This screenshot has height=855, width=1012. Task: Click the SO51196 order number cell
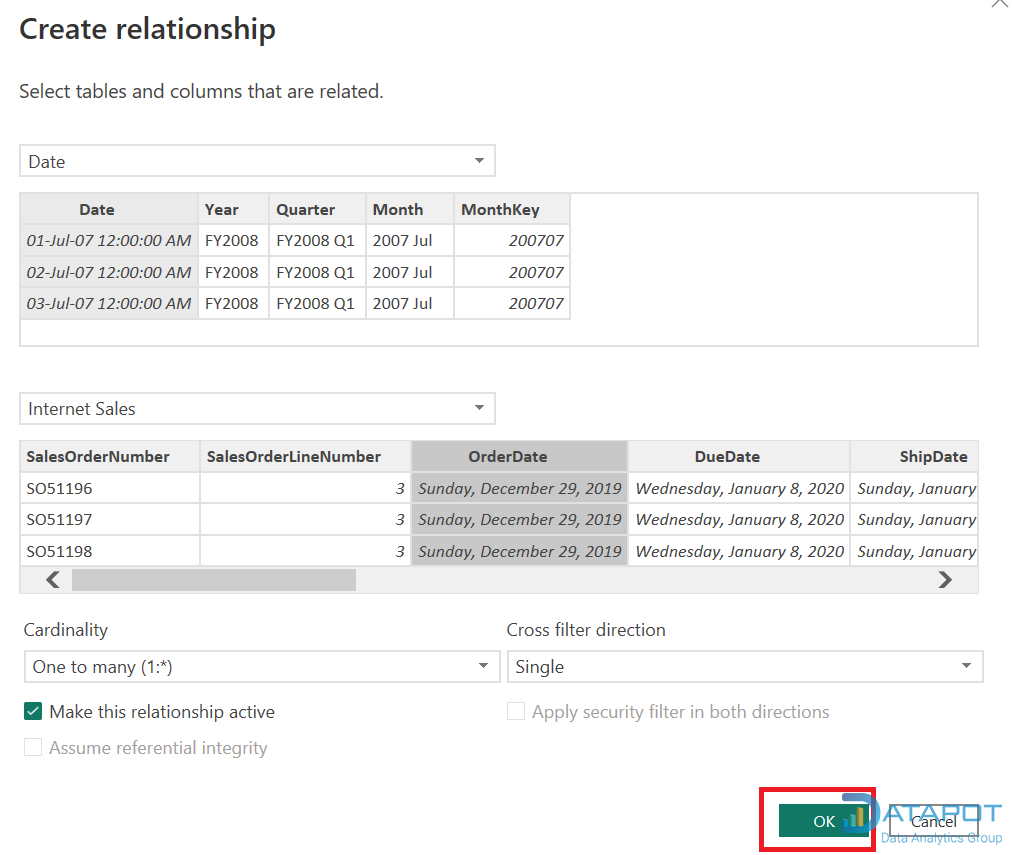(58, 487)
